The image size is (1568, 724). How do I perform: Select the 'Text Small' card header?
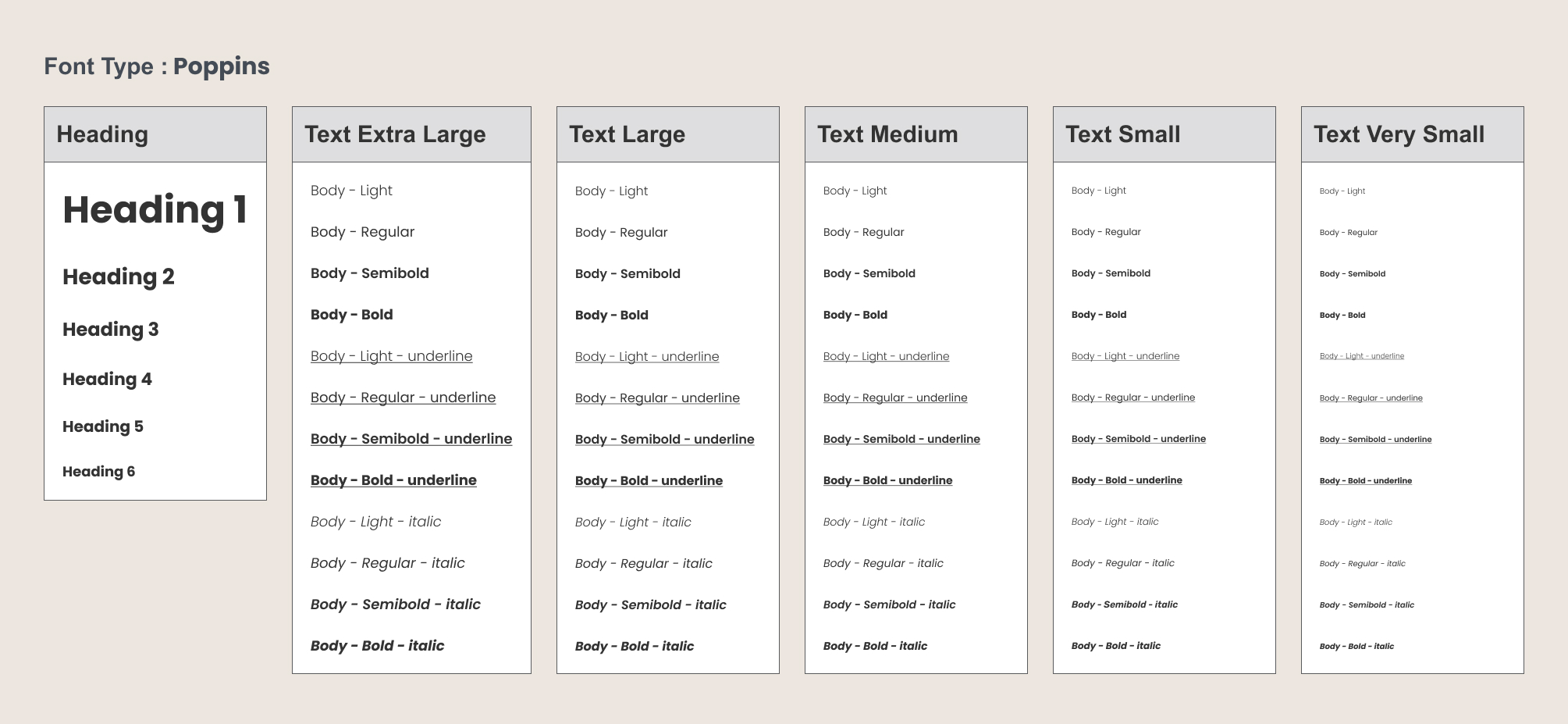(1164, 134)
